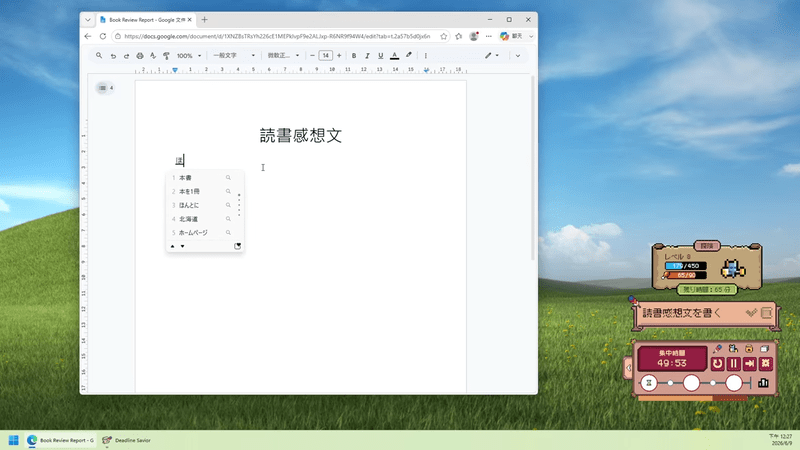This screenshot has width=800, height=450.
Task: Open the browser favorites list icon
Action: coord(459,36)
